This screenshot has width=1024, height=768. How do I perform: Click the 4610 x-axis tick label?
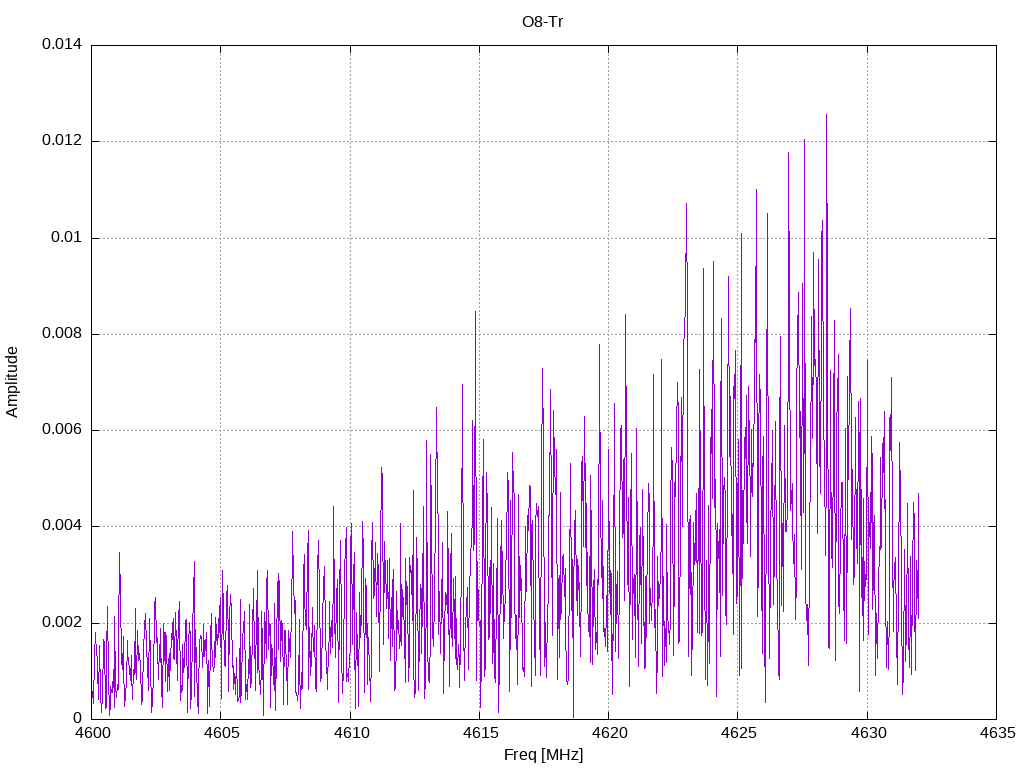[351, 733]
